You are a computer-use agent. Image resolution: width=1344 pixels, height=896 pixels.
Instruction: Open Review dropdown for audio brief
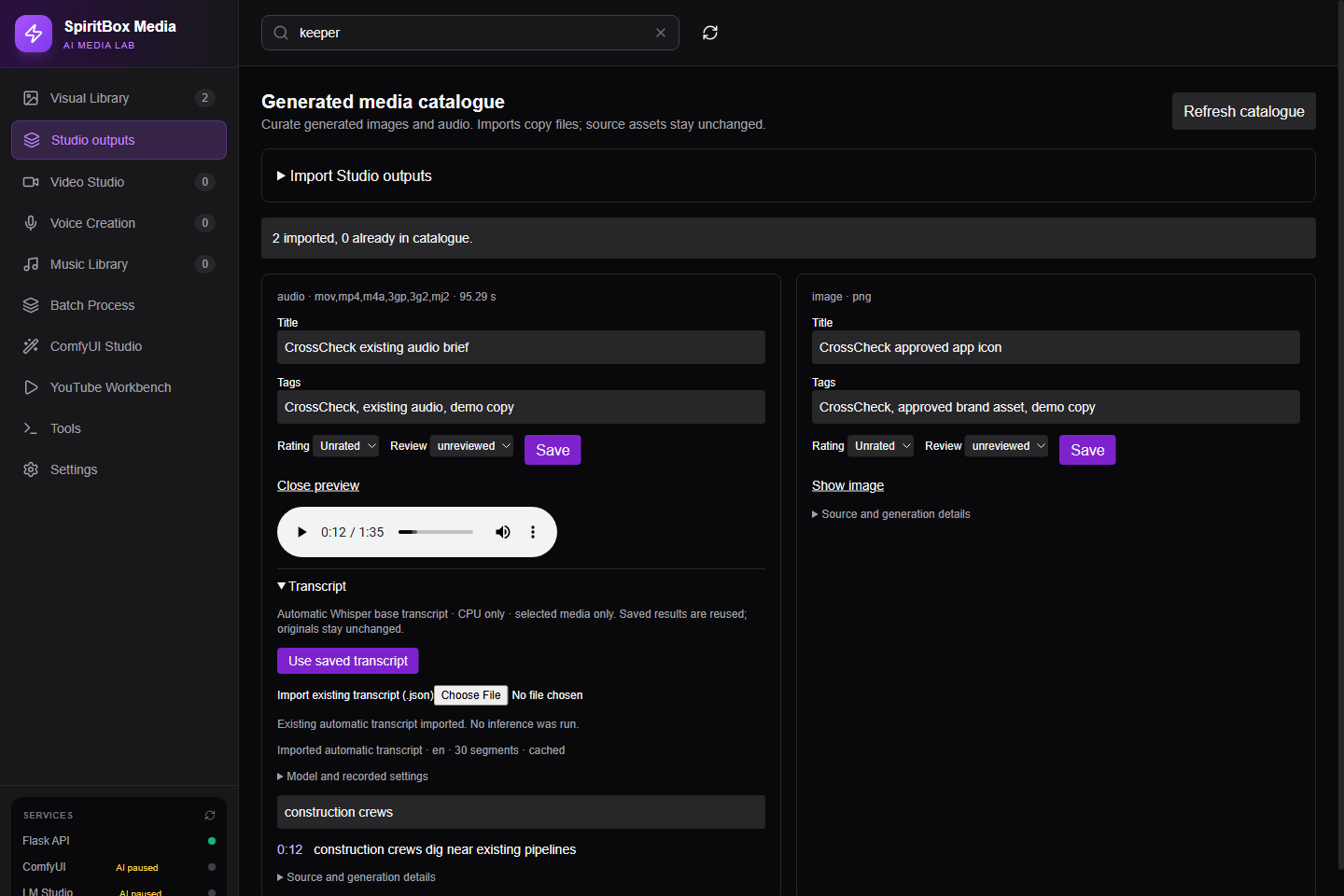[472, 446]
